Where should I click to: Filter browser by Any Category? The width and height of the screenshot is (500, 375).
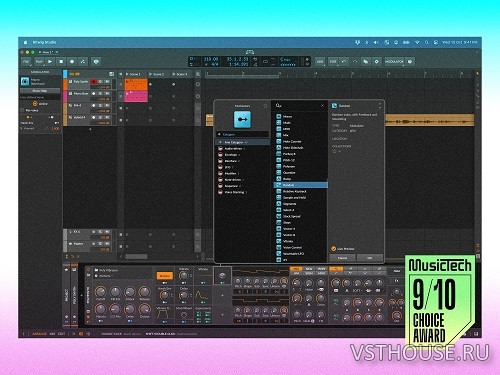[x=242, y=142]
